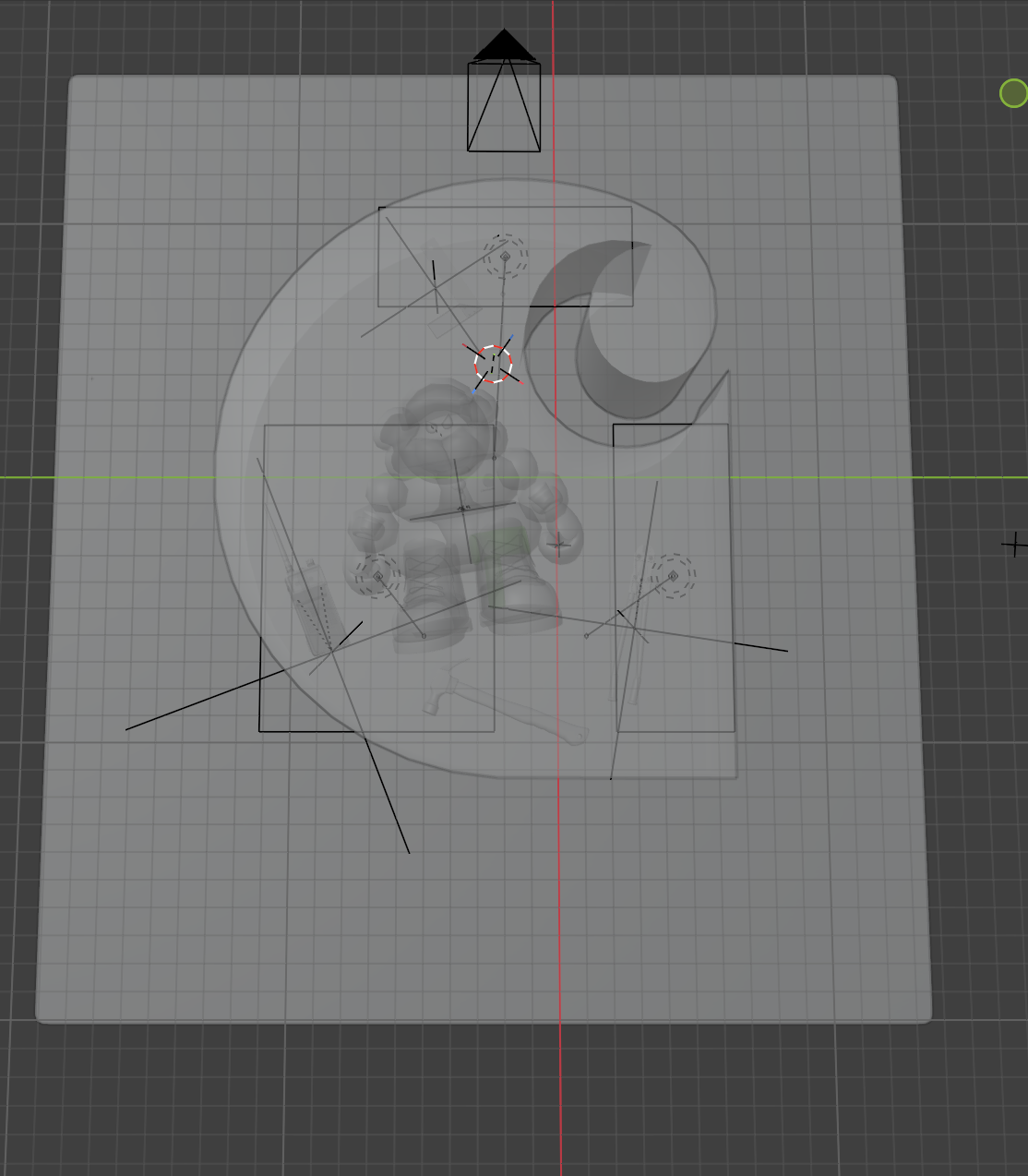Select the black cross empty right of the plane
Viewport: 1028px width, 1176px height.
(x=1014, y=545)
